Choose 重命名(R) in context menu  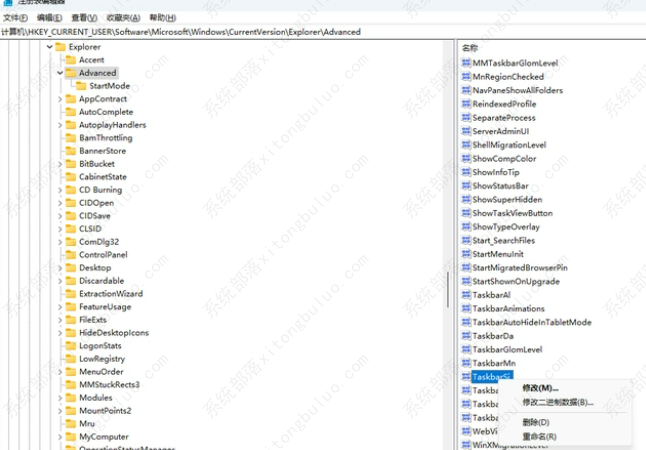pyautogui.click(x=539, y=436)
